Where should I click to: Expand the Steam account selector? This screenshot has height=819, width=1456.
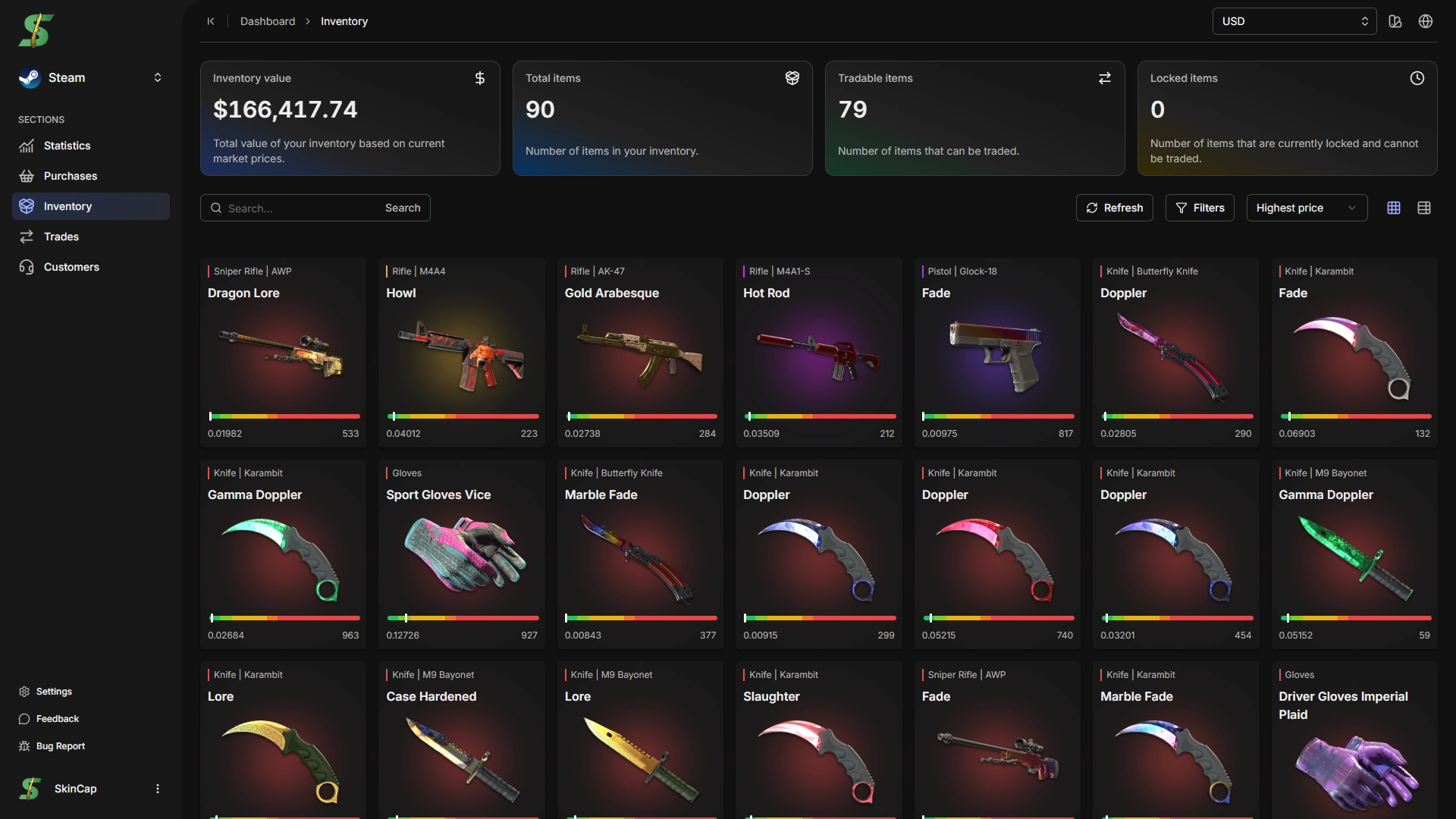[91, 77]
